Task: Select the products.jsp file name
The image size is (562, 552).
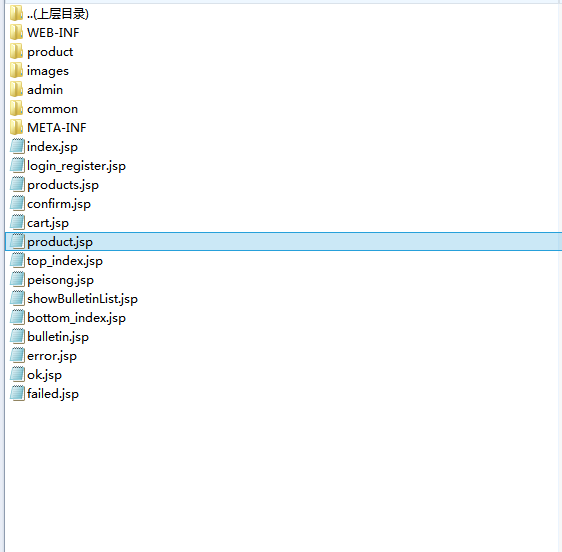Action: [63, 185]
